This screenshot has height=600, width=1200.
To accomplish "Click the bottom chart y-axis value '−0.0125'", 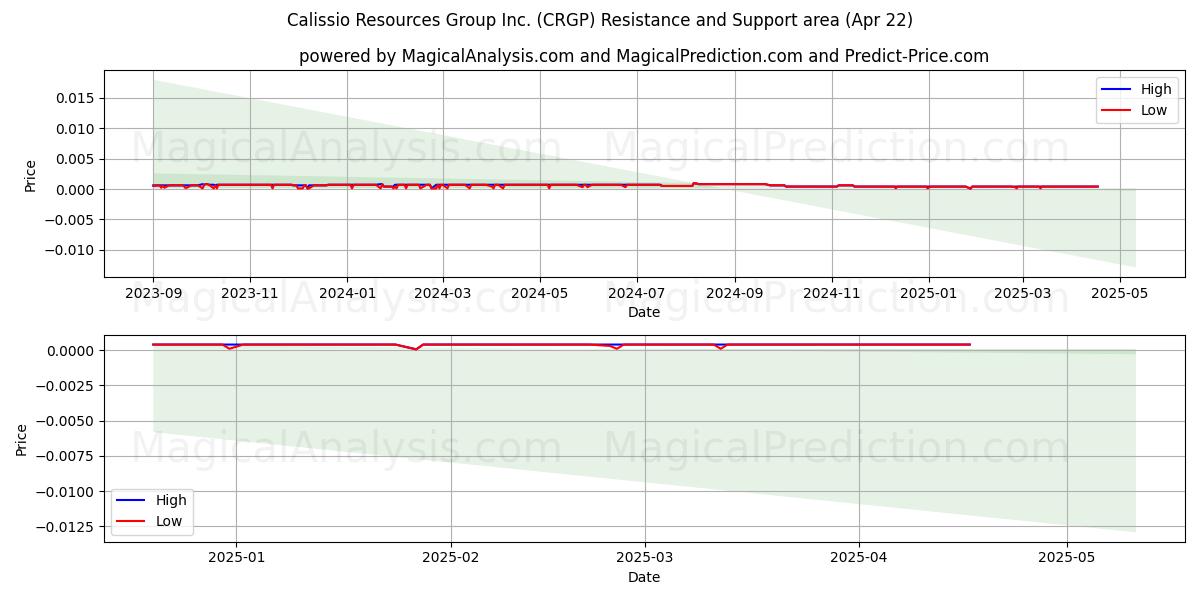I will (67, 527).
